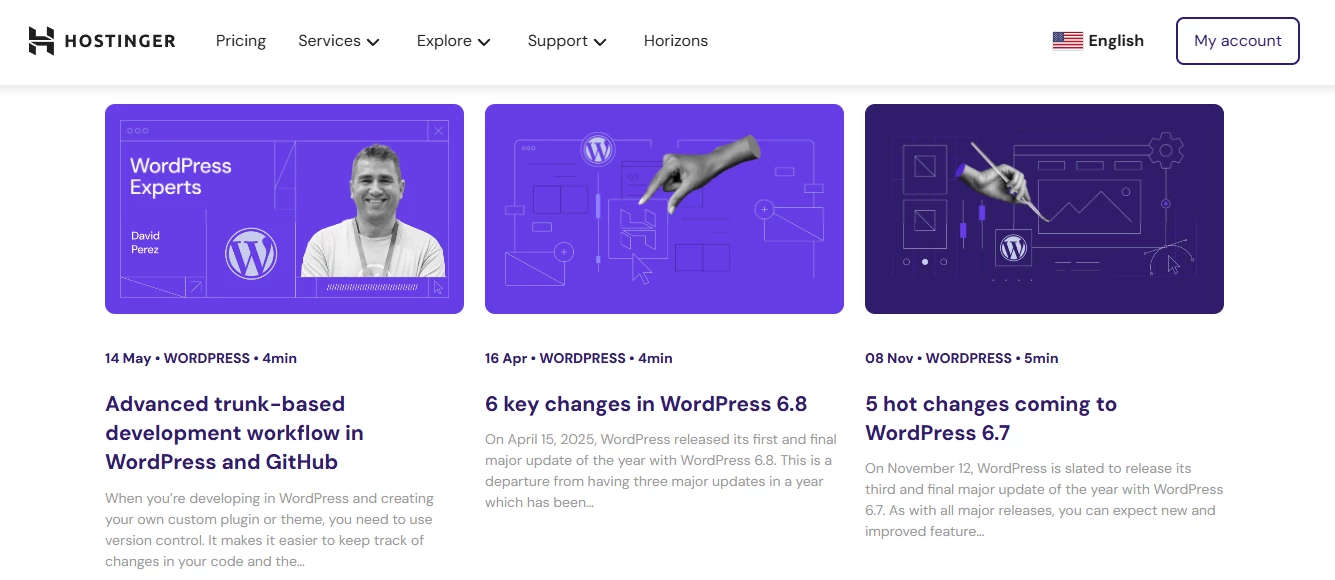
Task: Expand the Support chevron arrow
Action: pos(600,42)
